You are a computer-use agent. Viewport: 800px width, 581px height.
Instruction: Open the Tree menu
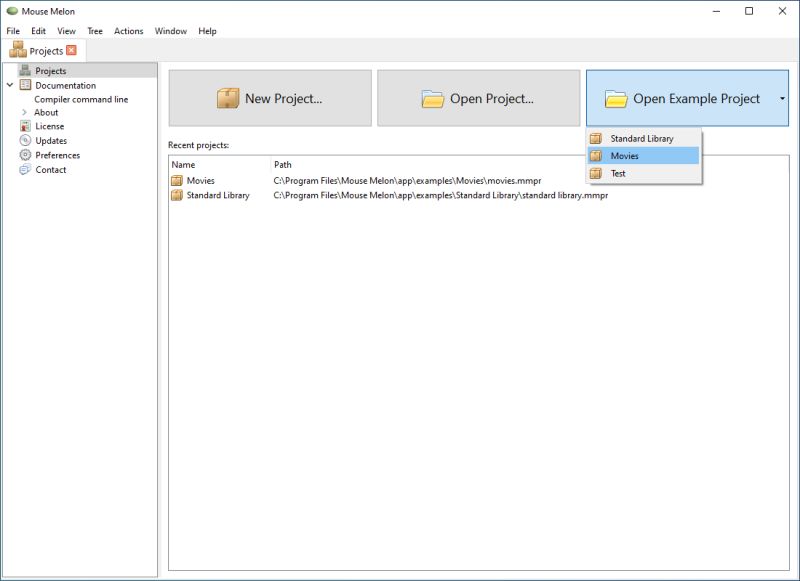pyautogui.click(x=95, y=31)
